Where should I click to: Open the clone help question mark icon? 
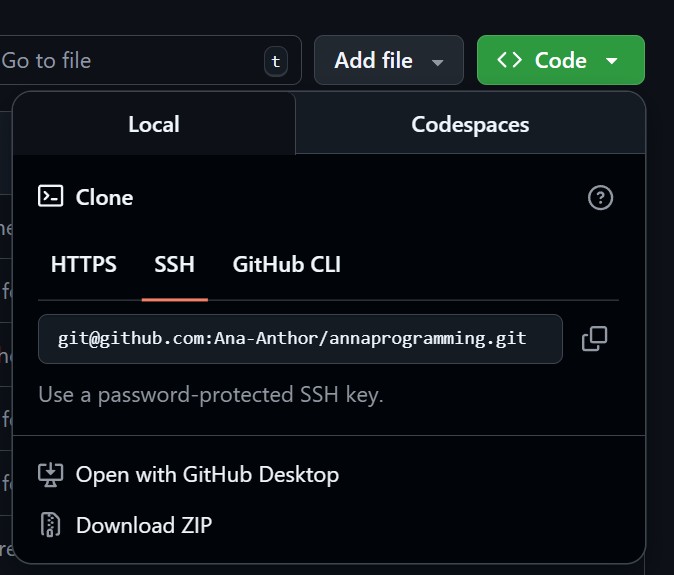tap(600, 198)
